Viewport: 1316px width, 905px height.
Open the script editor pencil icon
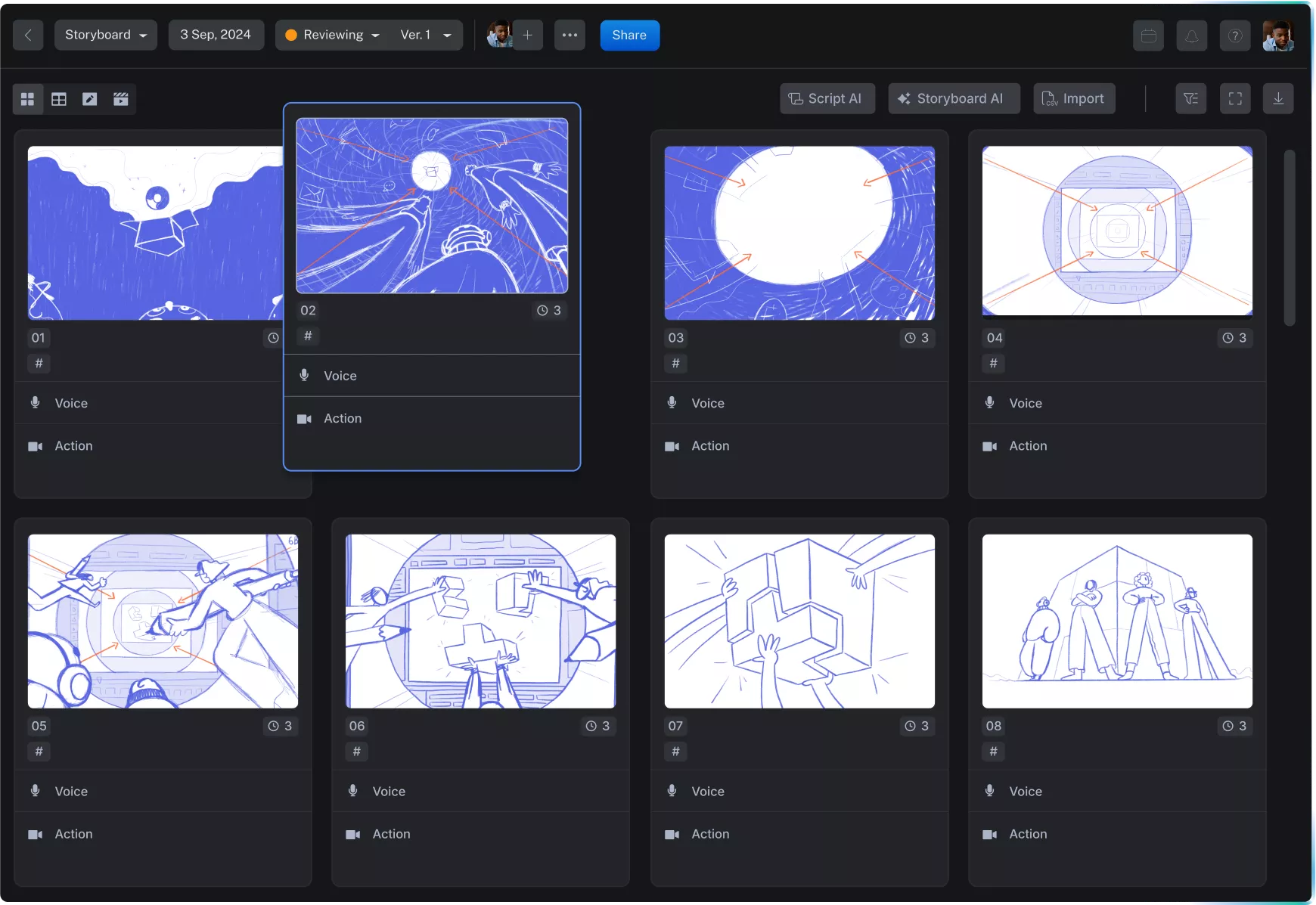(x=89, y=98)
